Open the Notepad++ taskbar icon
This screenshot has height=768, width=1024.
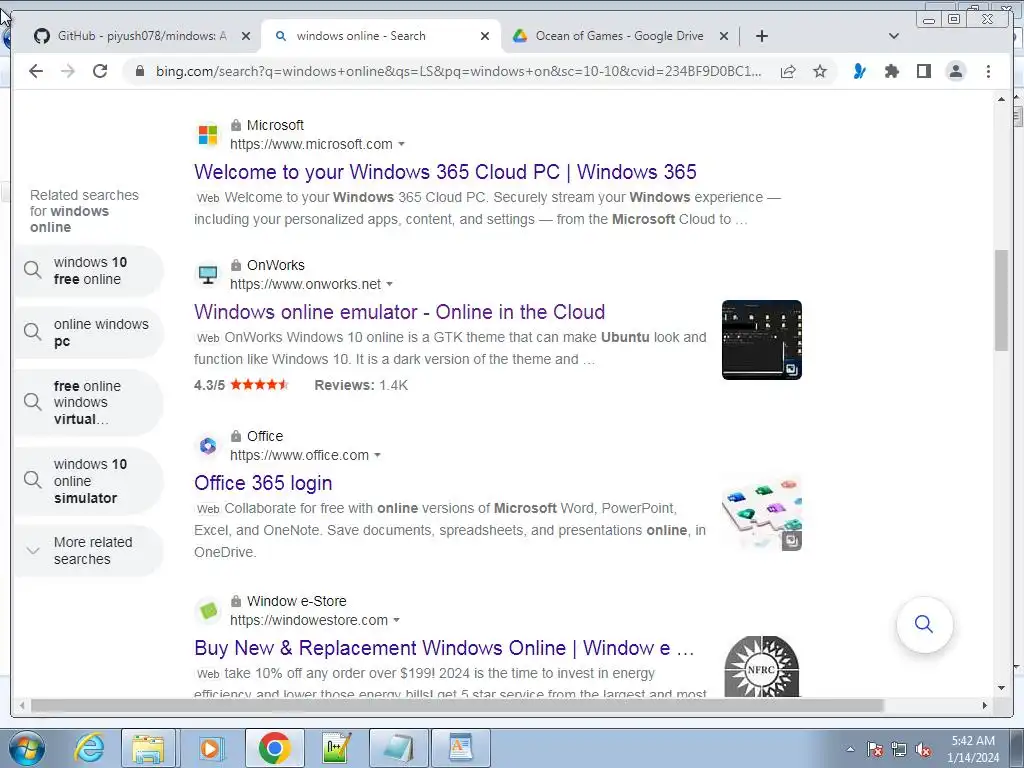pyautogui.click(x=336, y=748)
